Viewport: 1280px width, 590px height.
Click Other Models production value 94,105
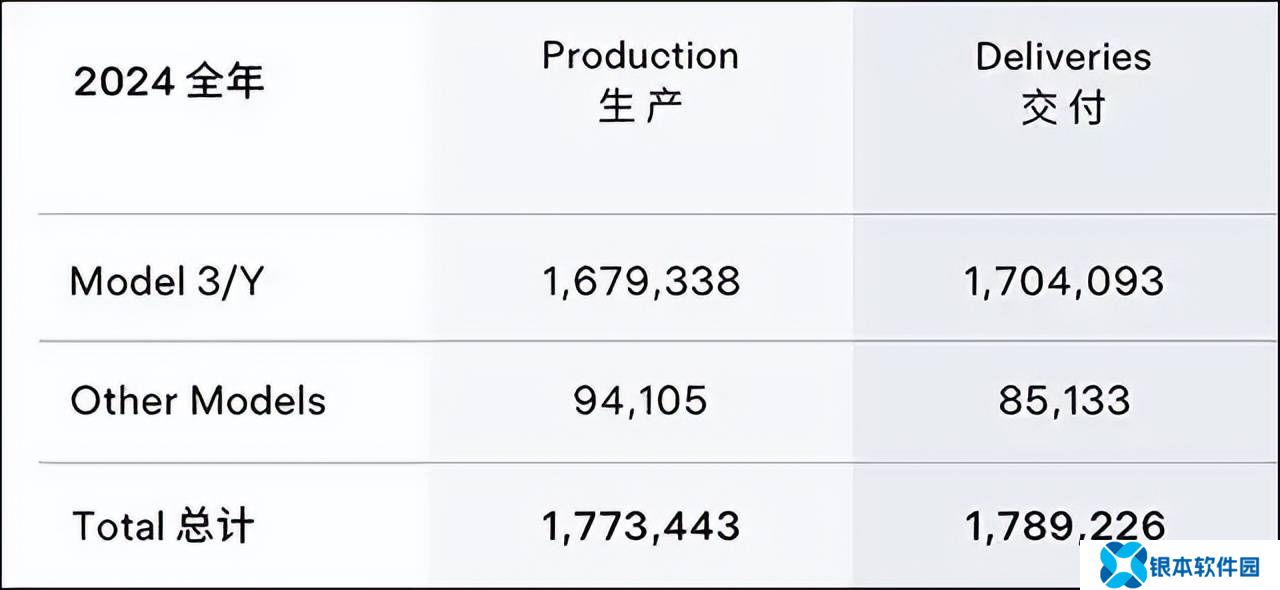(x=640, y=402)
